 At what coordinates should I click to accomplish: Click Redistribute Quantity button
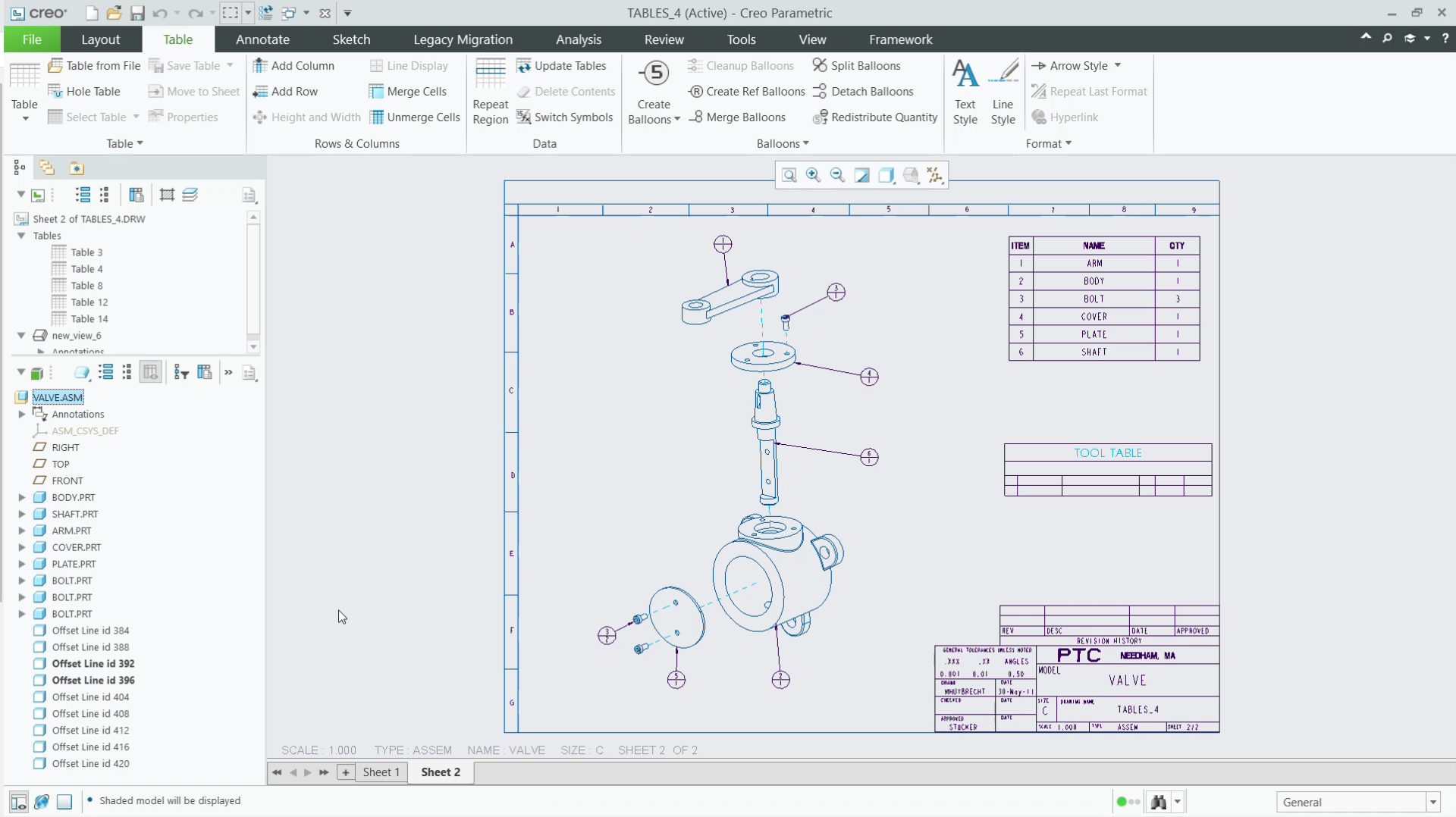coord(875,117)
